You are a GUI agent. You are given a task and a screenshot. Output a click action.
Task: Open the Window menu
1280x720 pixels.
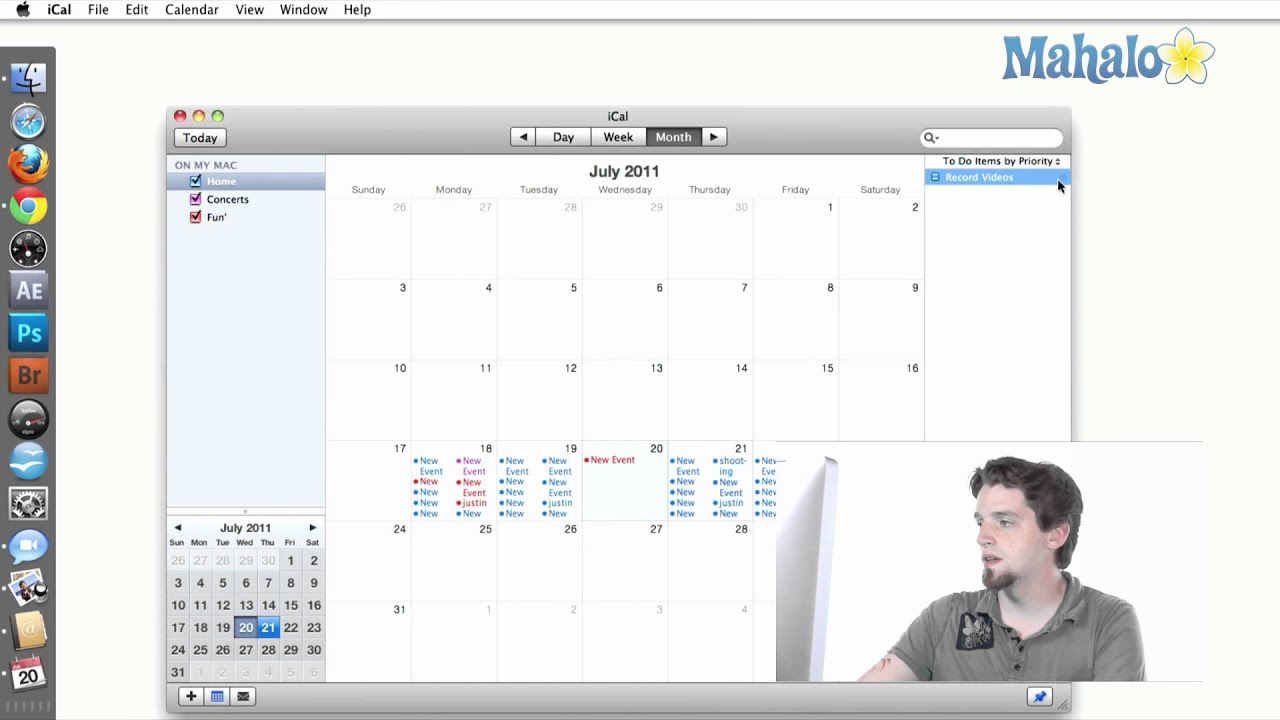click(x=303, y=10)
